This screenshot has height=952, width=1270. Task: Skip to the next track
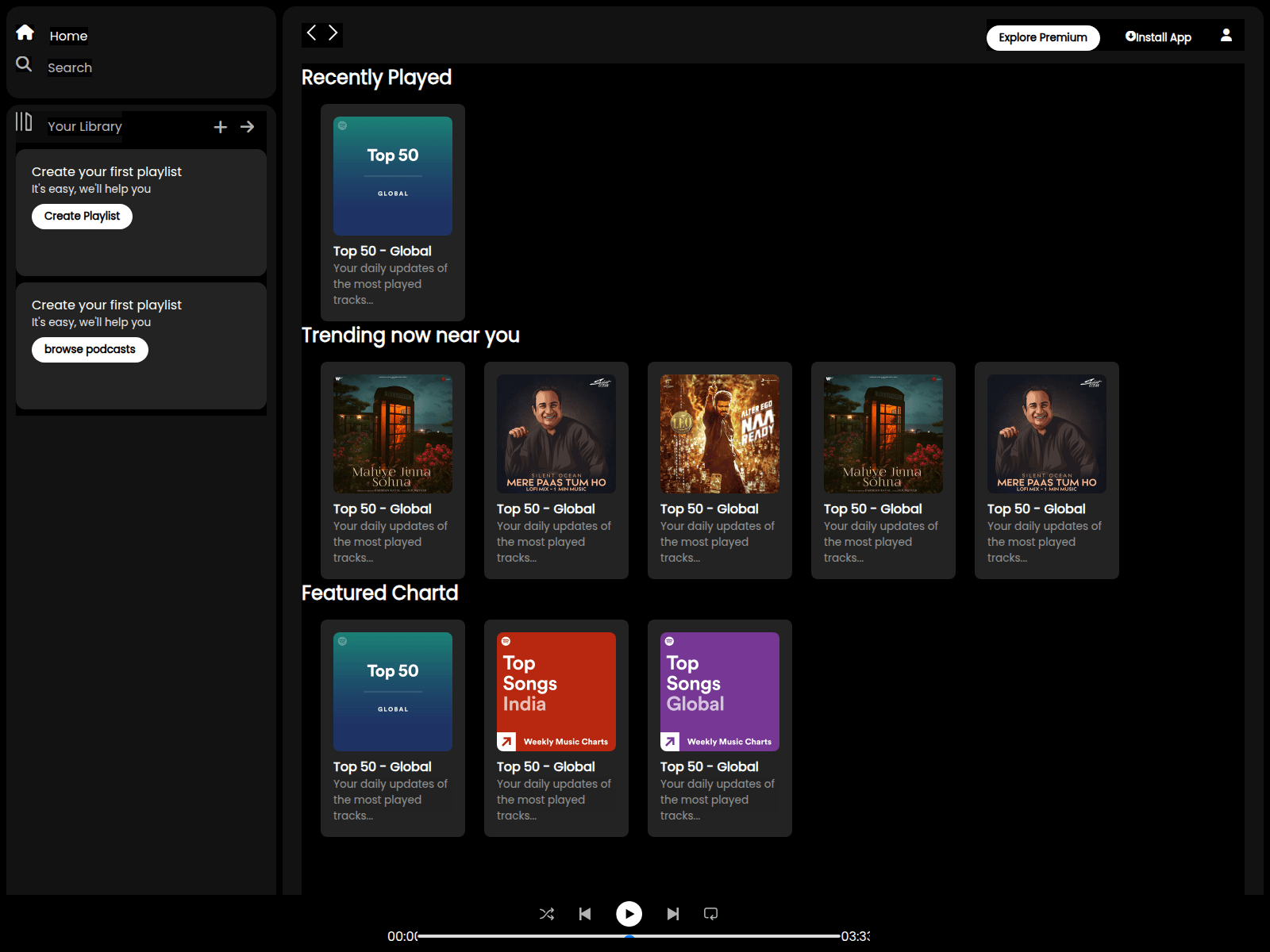point(673,914)
